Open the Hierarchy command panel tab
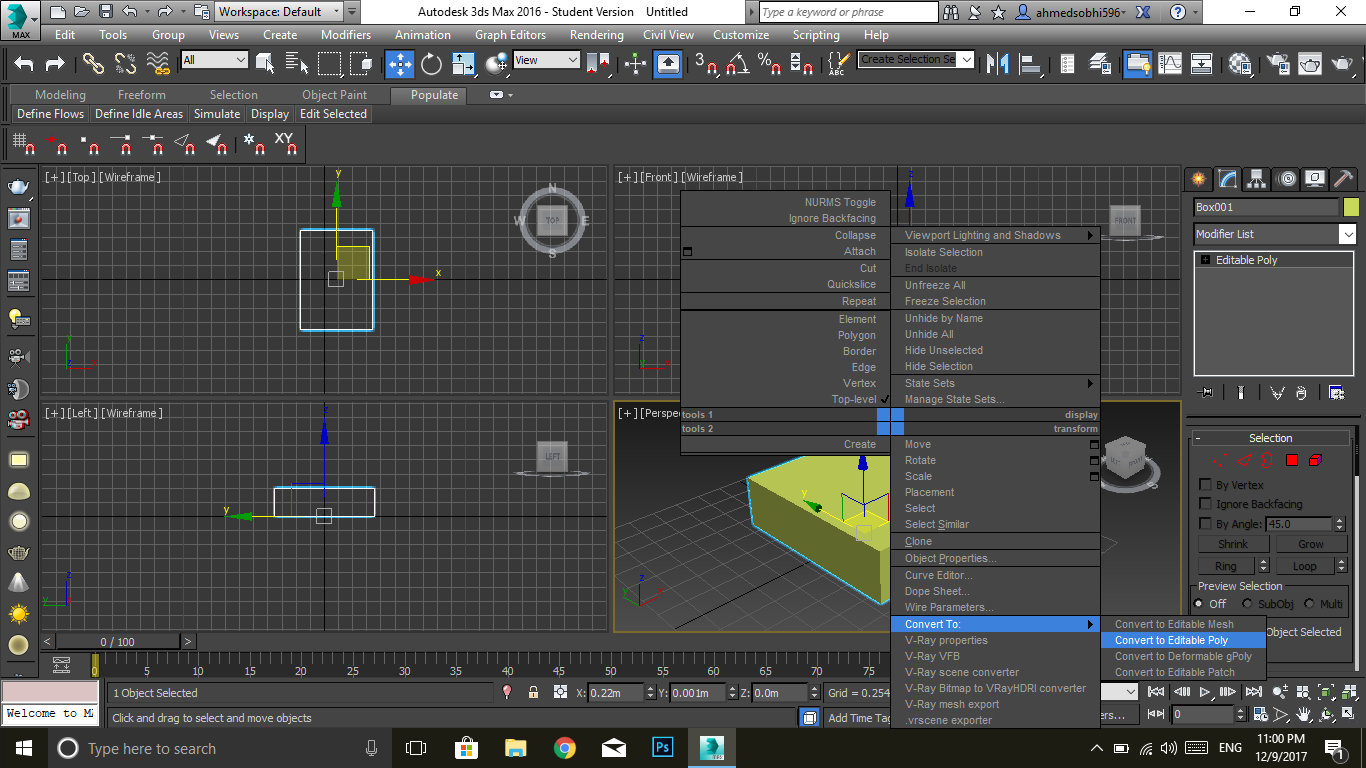The image size is (1366, 768). pyautogui.click(x=1256, y=179)
